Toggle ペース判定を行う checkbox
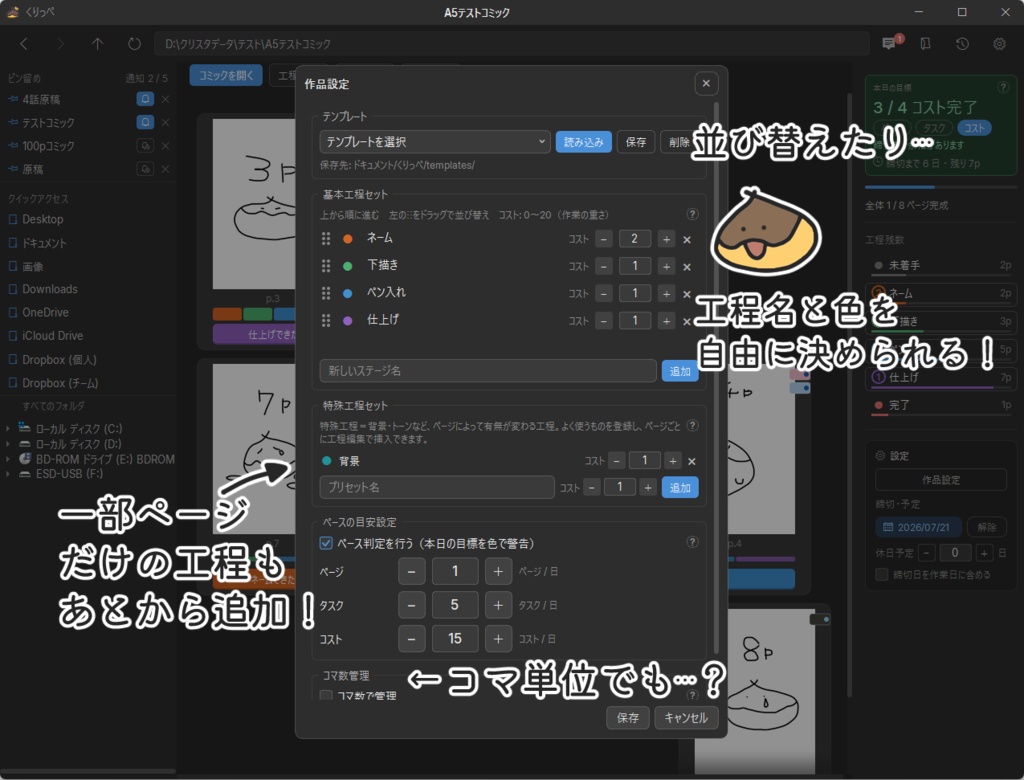The image size is (1024, 780). [x=326, y=543]
